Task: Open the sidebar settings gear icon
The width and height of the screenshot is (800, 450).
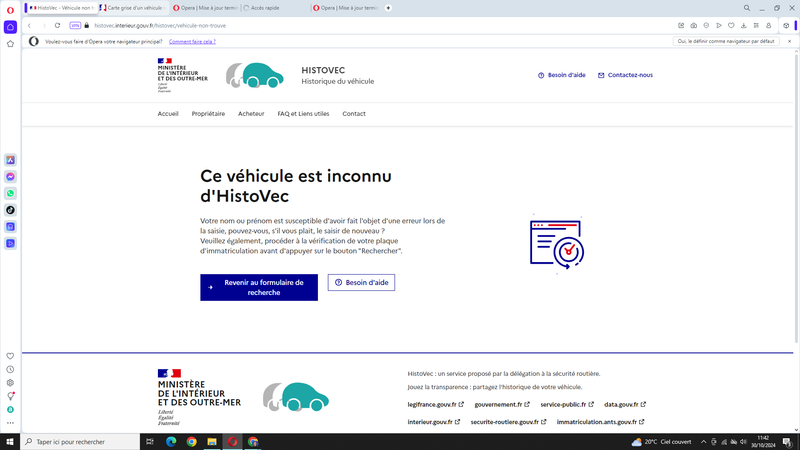Action: point(10,383)
